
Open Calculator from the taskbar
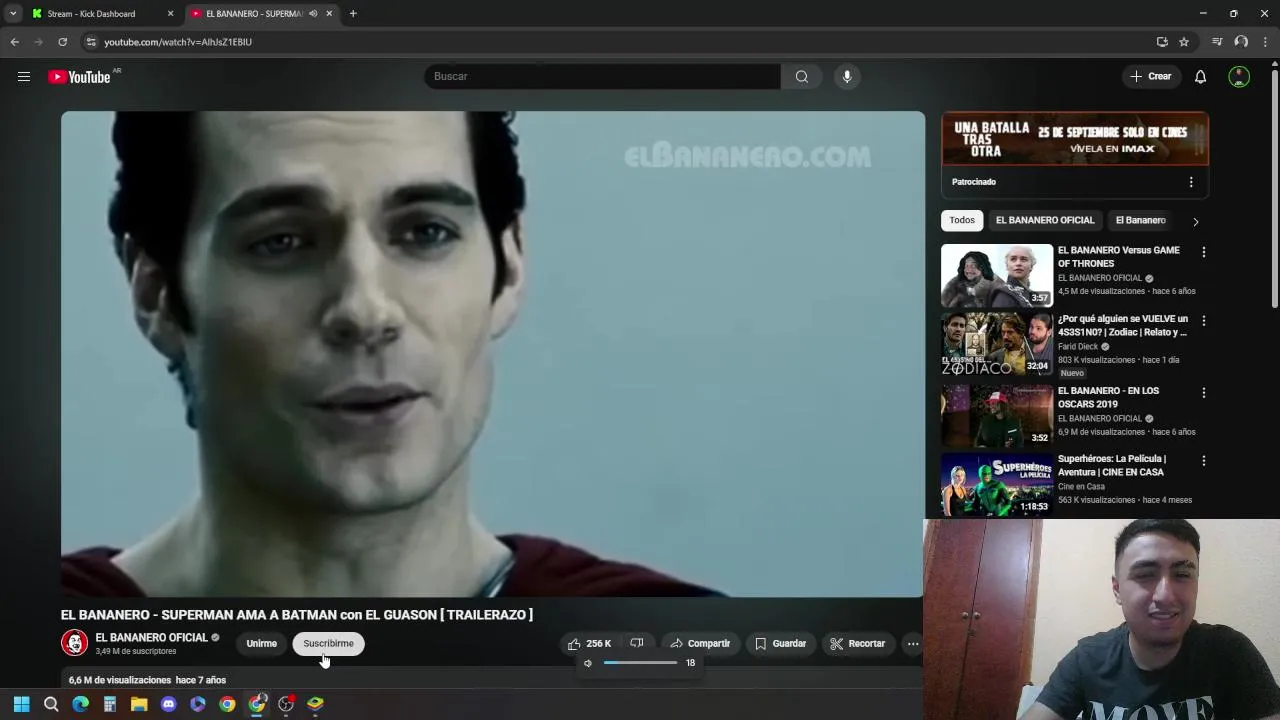point(110,704)
